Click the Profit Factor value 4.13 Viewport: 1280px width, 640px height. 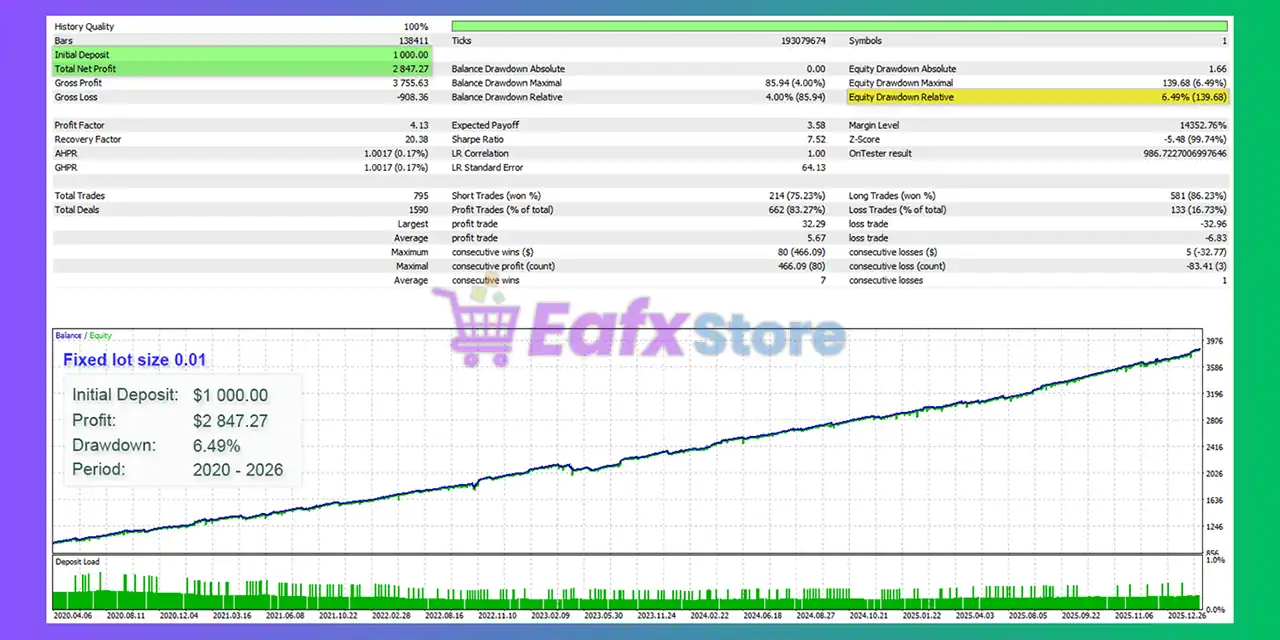pyautogui.click(x=418, y=125)
